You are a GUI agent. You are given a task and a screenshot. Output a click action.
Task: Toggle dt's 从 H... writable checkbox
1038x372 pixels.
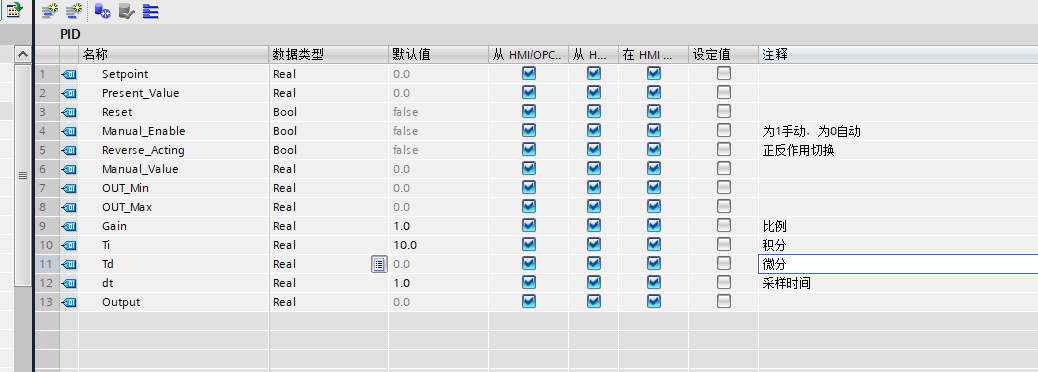pos(594,283)
